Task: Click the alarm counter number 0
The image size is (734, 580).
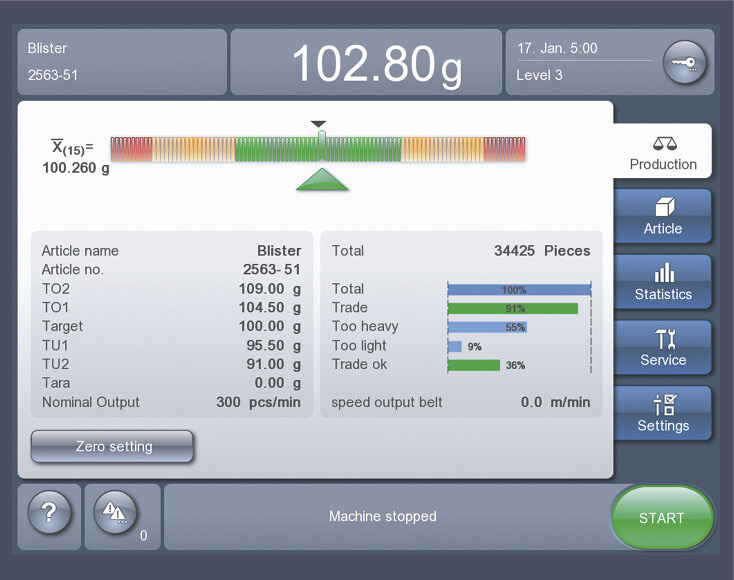Action: (144, 536)
